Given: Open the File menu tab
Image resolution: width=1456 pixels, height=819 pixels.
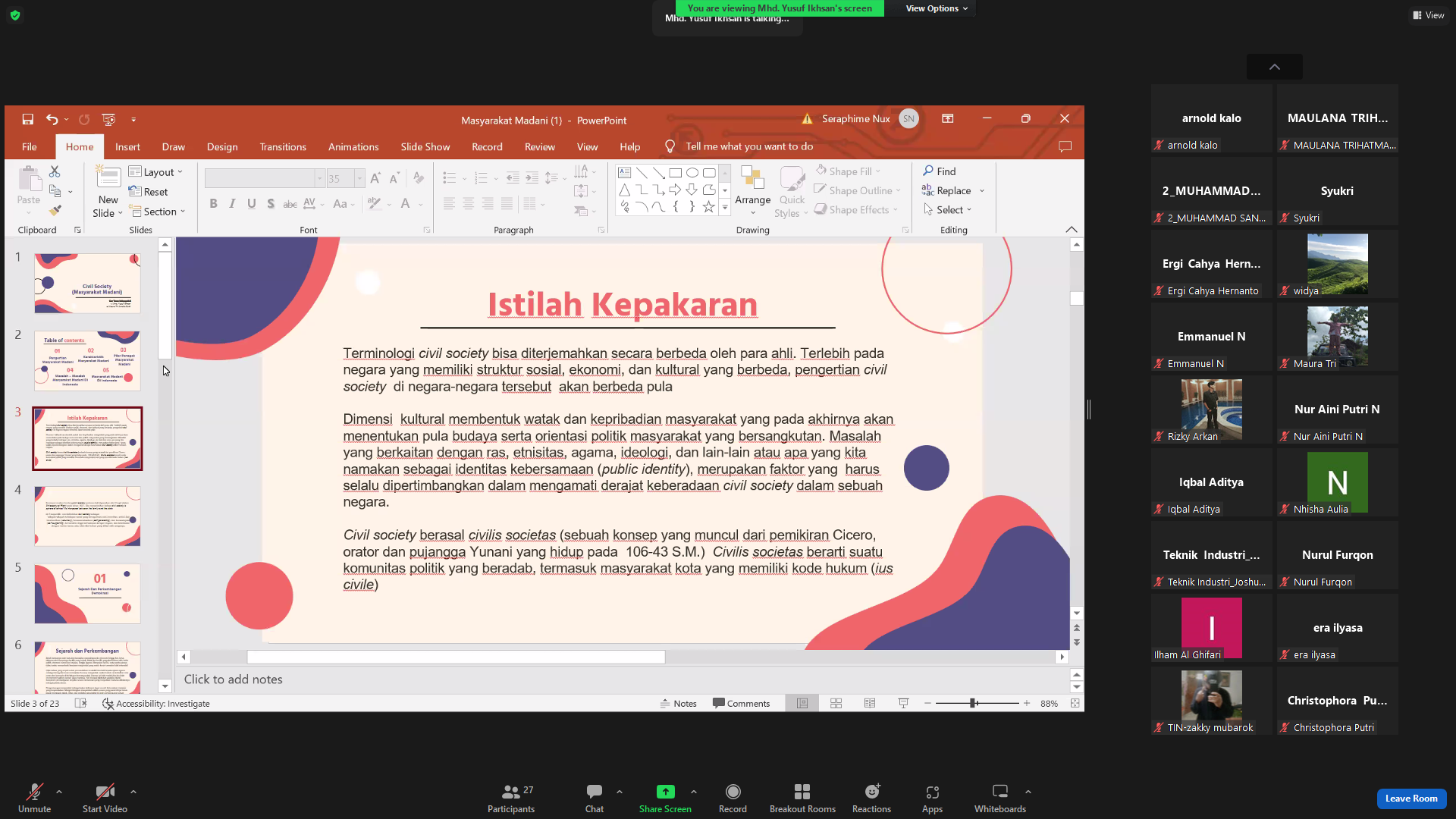Looking at the screenshot, I should tap(30, 146).
